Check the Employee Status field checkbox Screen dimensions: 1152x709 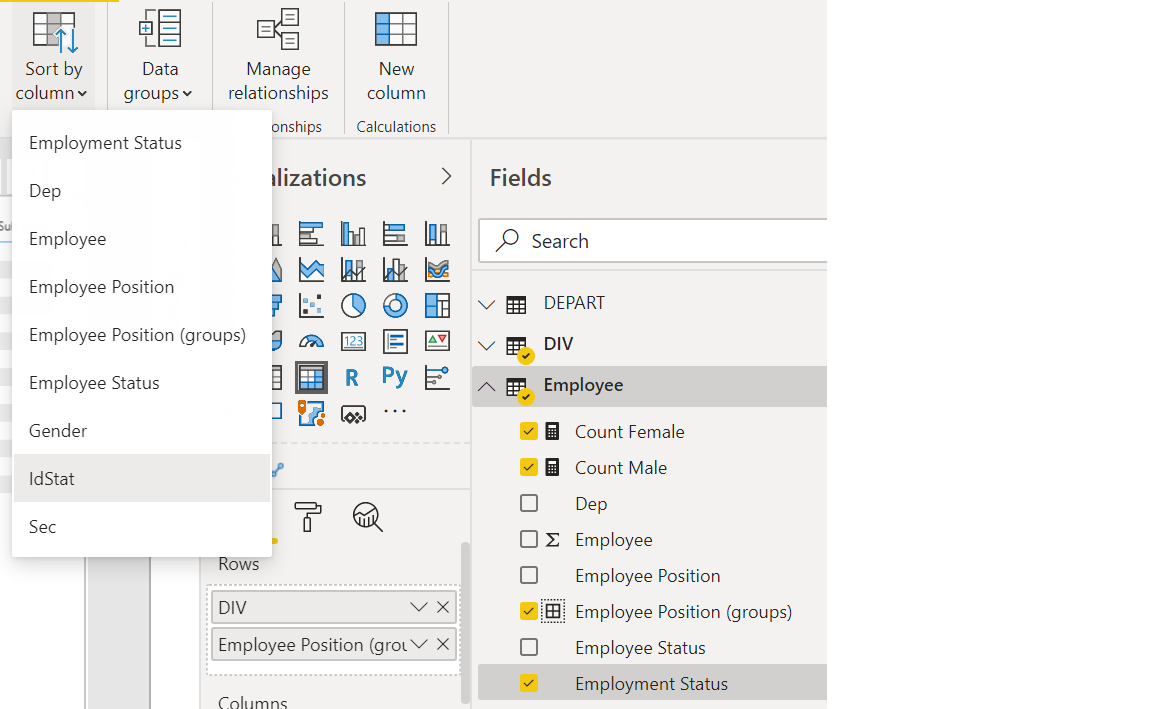[528, 647]
